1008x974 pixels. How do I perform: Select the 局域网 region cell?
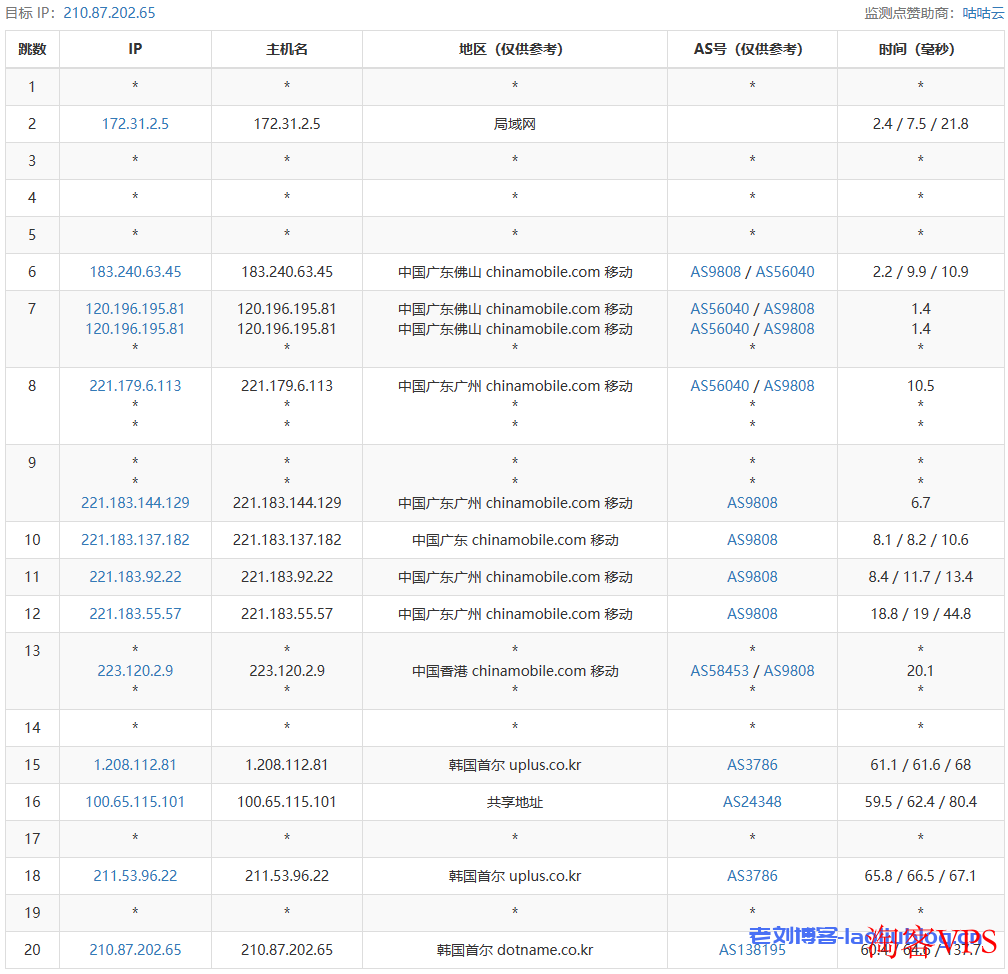click(515, 124)
